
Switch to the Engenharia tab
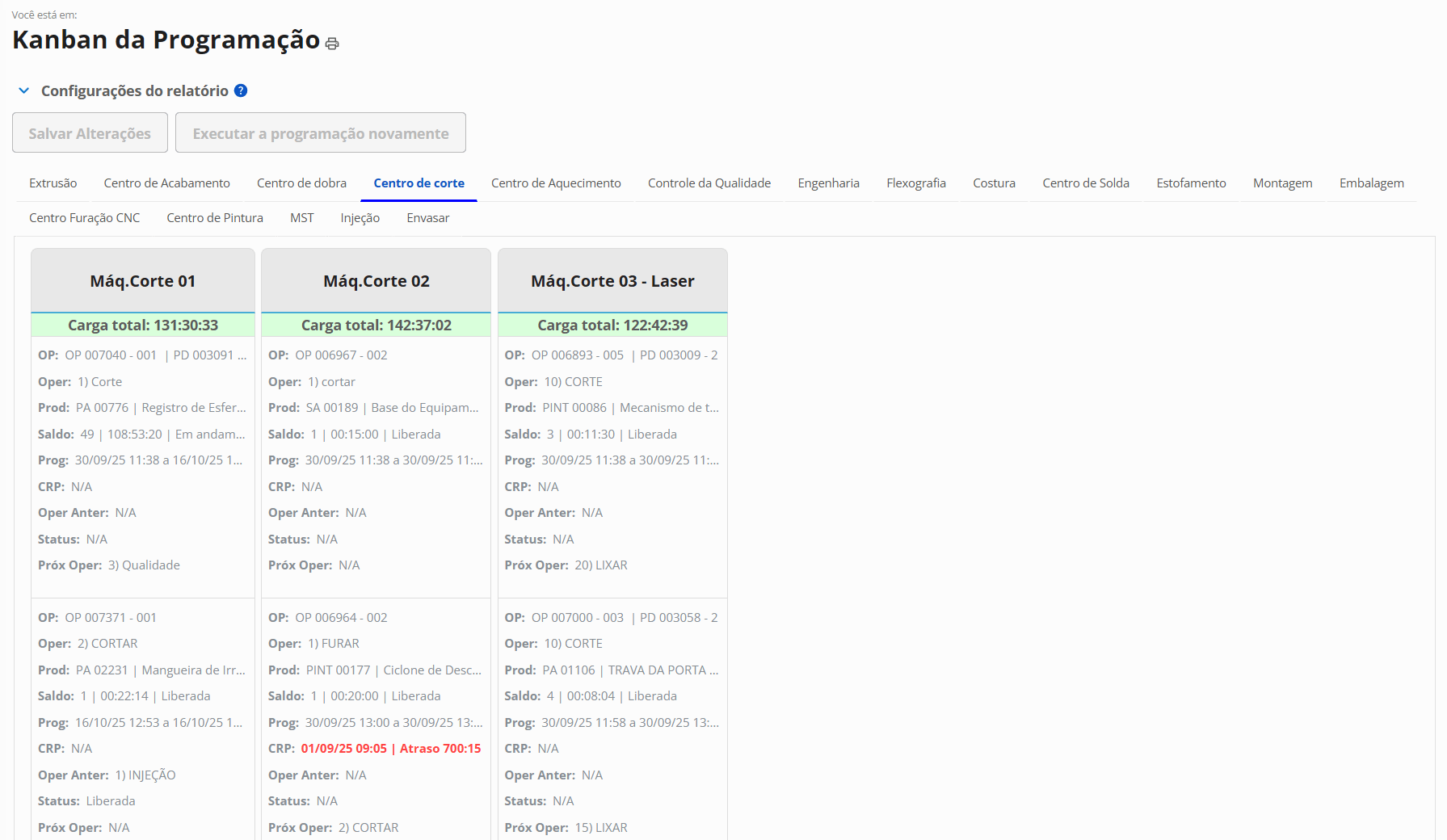[828, 183]
